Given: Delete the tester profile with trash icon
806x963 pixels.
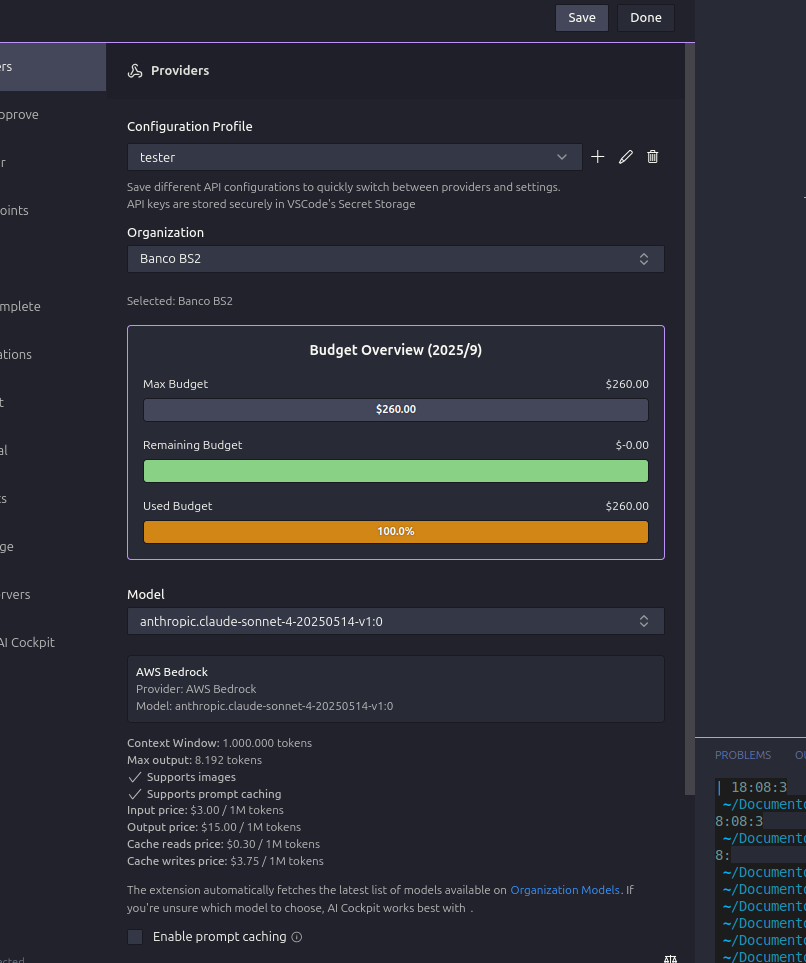Looking at the screenshot, I should pyautogui.click(x=653, y=157).
